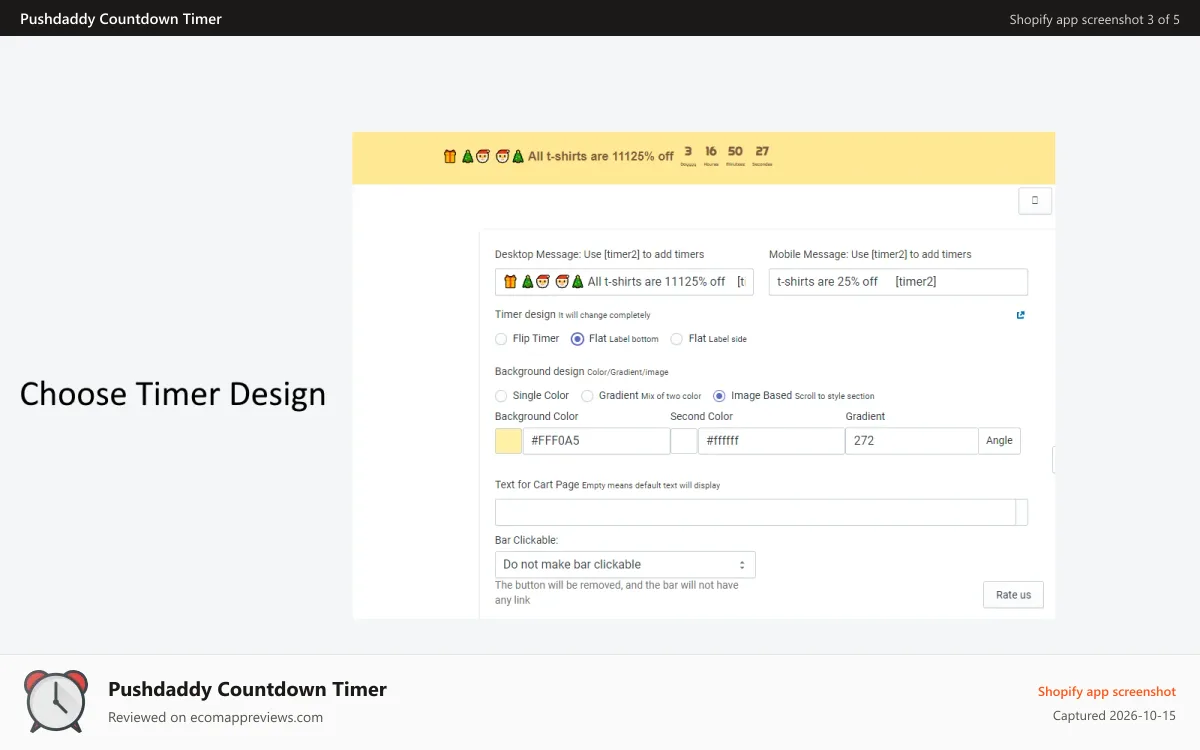Click the Desktop Message input field
1200x750 pixels.
pyautogui.click(x=624, y=282)
